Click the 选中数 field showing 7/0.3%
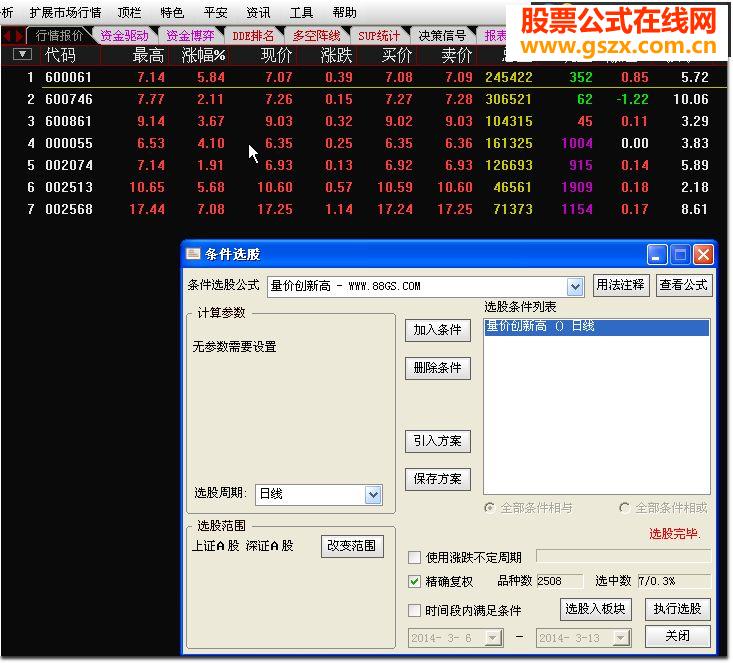733x663 pixels. point(674,581)
